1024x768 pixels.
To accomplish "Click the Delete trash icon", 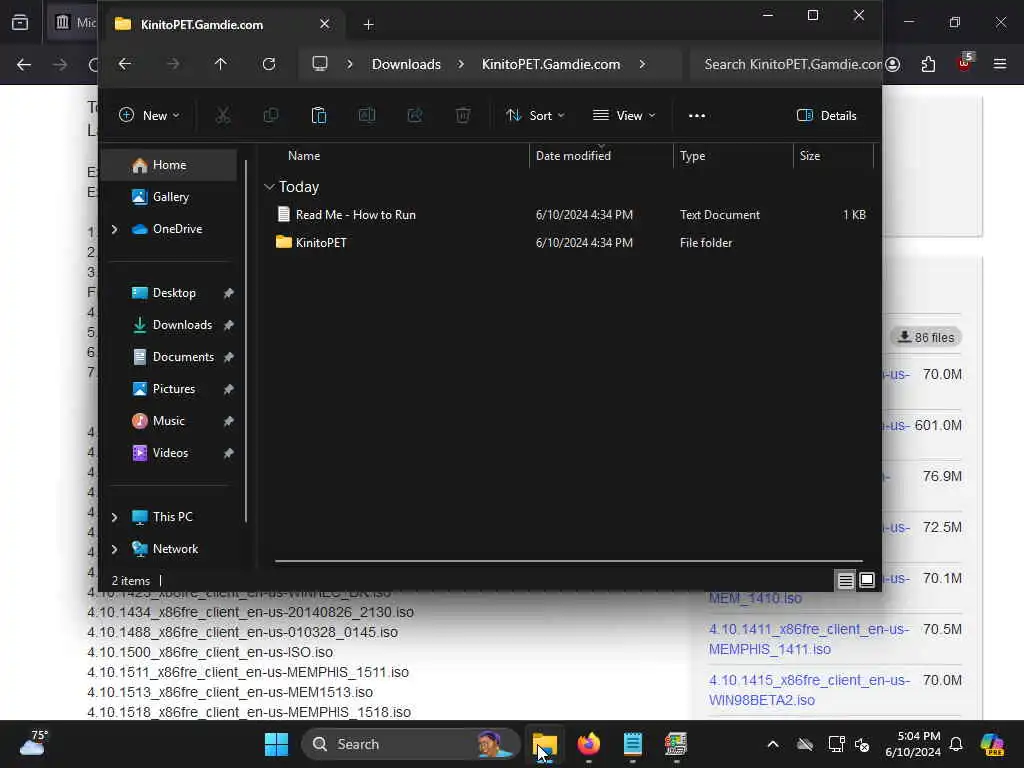I will click(x=462, y=116).
